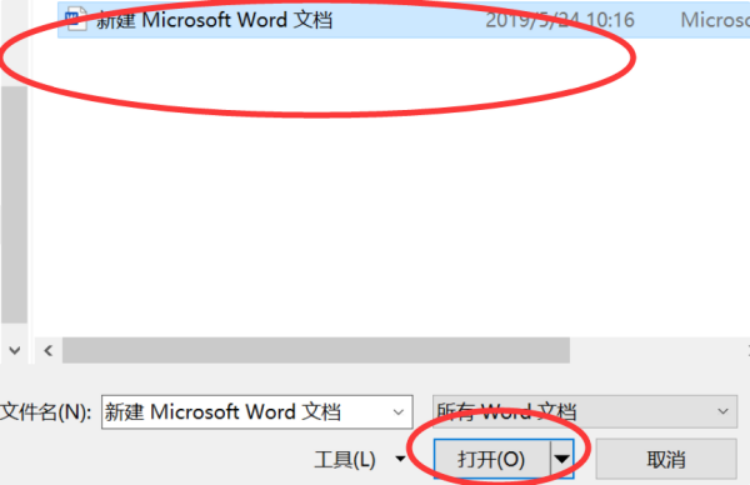Image resolution: width=750 pixels, height=485 pixels.
Task: Click the file type column value Microso
Action: (715, 20)
